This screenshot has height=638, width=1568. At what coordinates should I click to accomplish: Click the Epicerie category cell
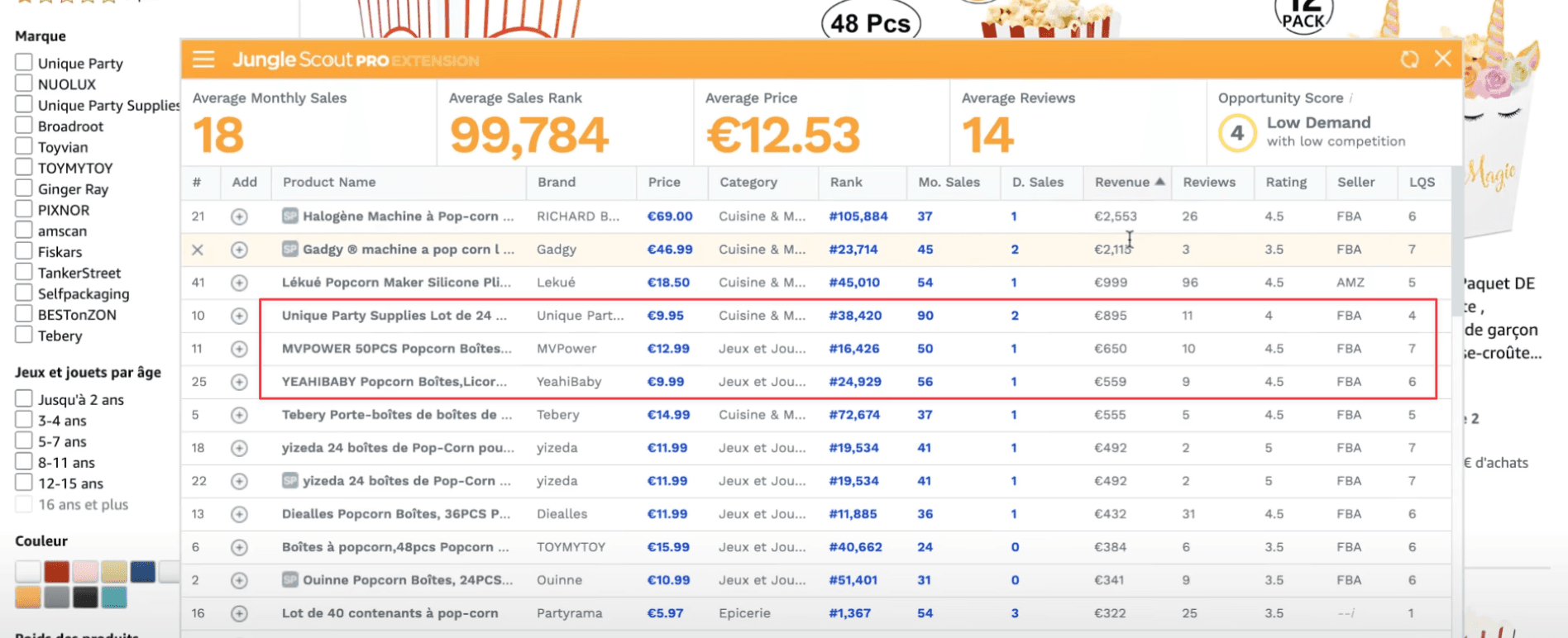pyautogui.click(x=744, y=613)
